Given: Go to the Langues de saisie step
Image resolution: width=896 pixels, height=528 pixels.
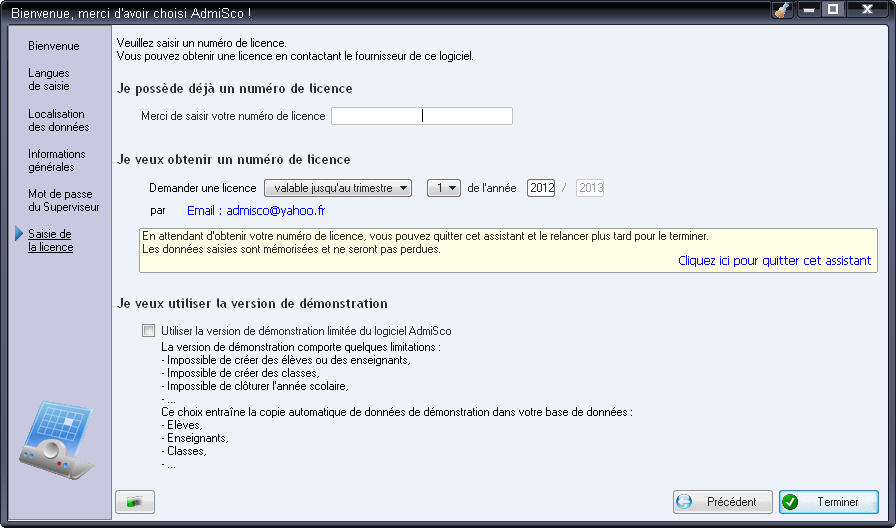Looking at the screenshot, I should coord(49,79).
